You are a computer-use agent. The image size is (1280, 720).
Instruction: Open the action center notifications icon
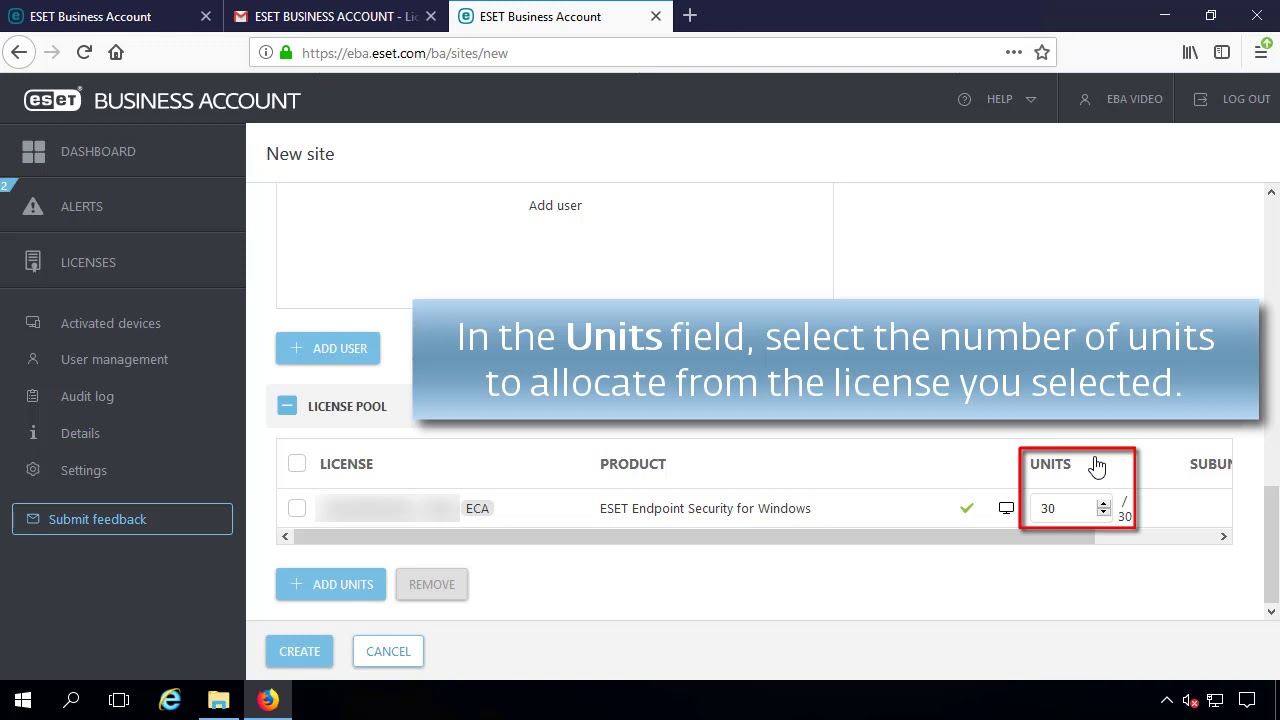(1247, 700)
